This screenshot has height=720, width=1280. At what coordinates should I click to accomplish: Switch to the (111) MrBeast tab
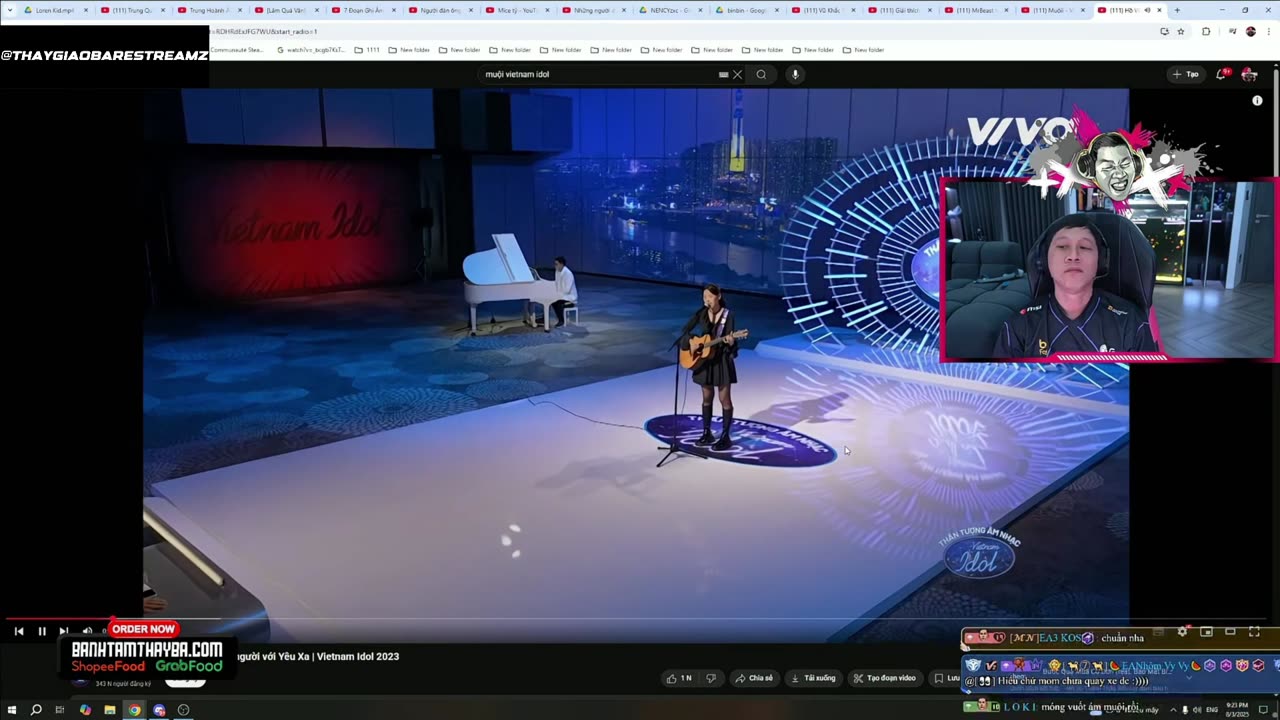(978, 10)
